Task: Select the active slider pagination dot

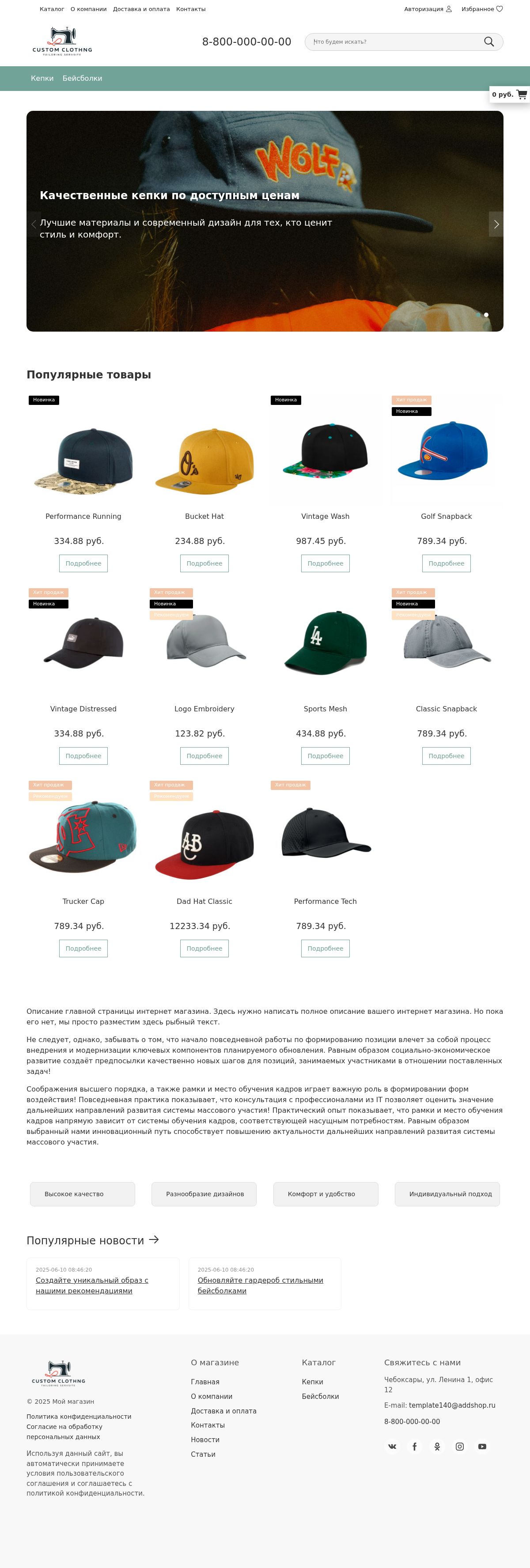Action: (486, 315)
